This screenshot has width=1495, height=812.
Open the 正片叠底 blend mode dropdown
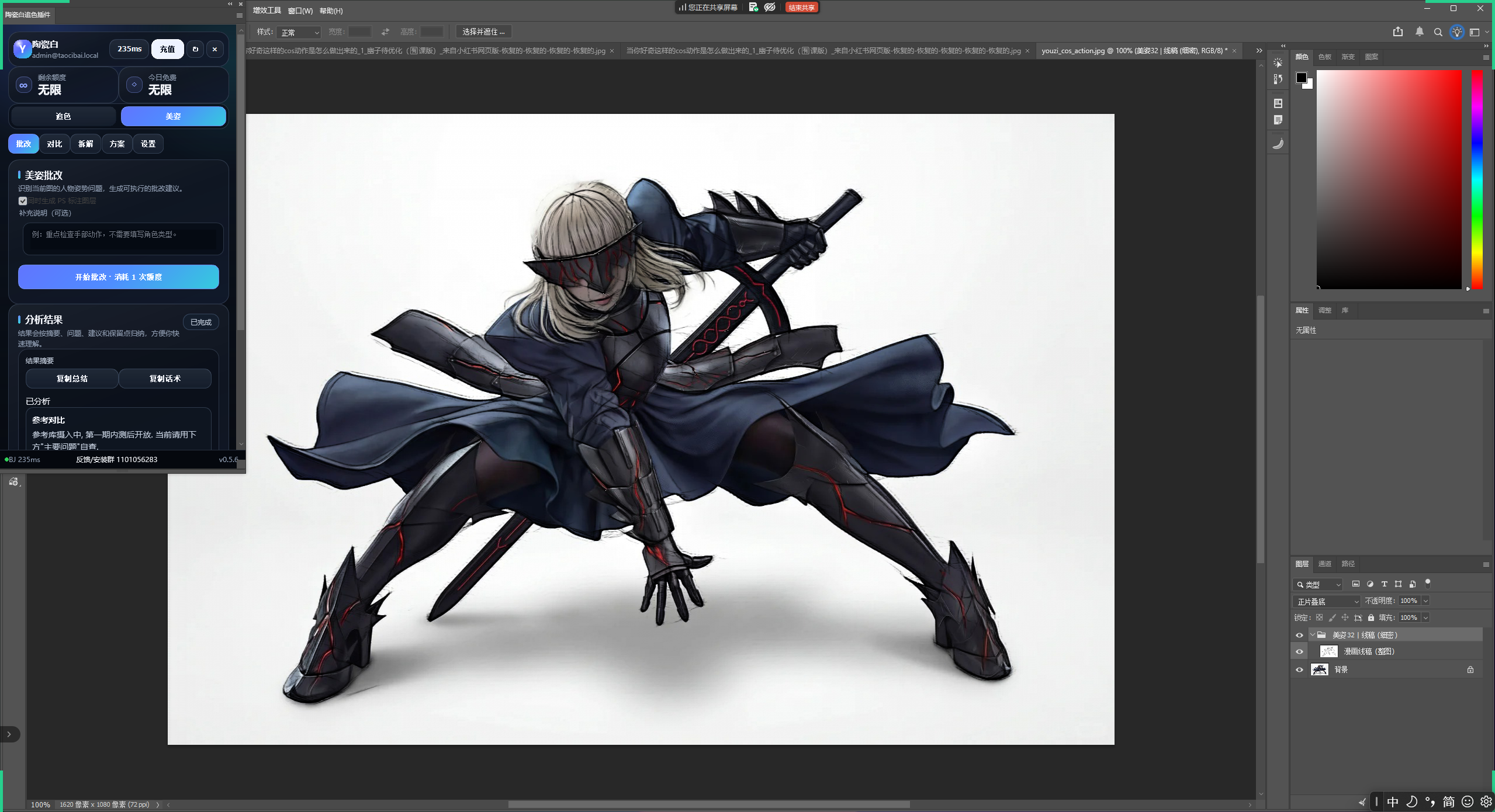point(1327,601)
